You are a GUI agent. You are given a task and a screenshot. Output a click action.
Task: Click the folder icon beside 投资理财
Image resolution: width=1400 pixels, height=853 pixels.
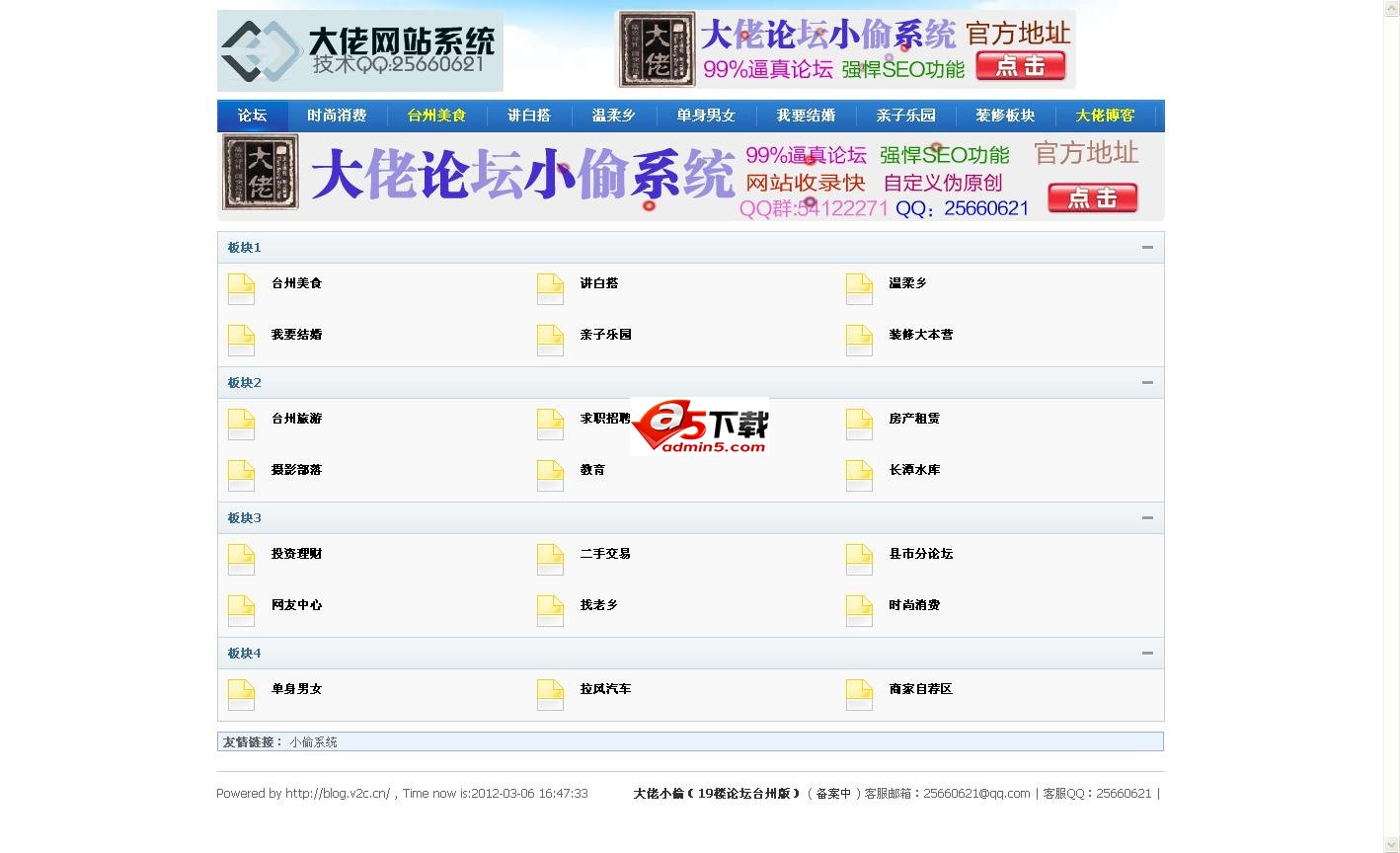[x=241, y=559]
